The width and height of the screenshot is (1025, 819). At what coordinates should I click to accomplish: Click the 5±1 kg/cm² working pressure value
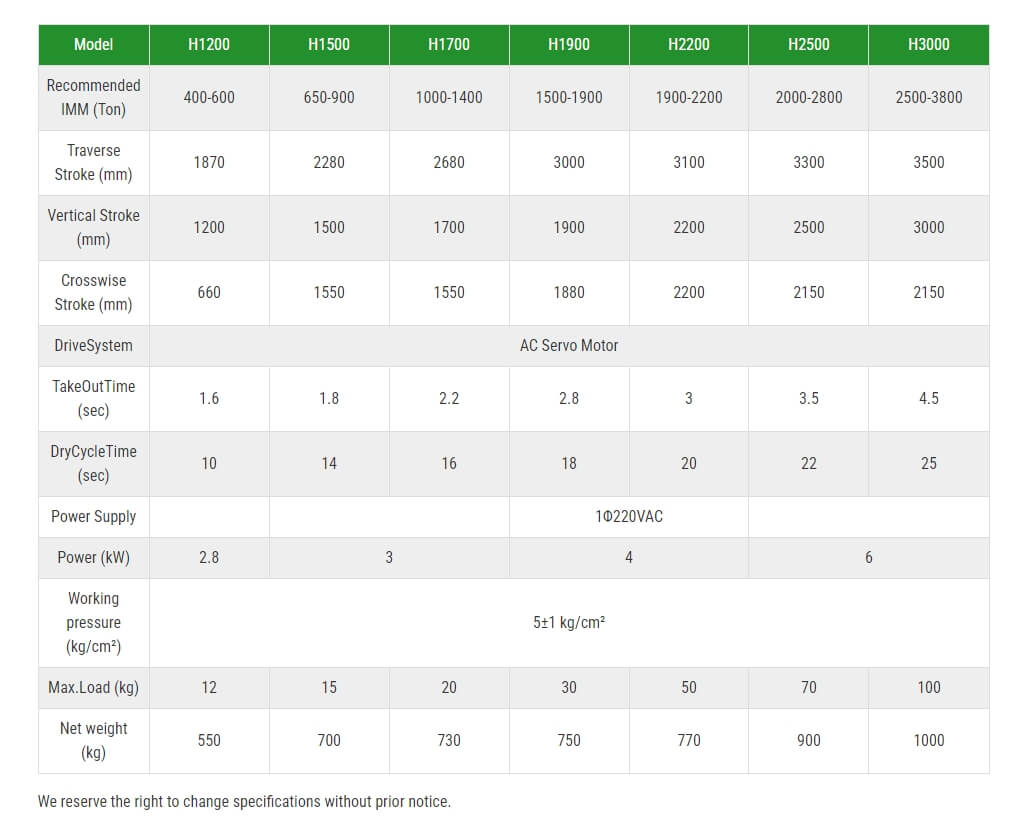(x=569, y=623)
